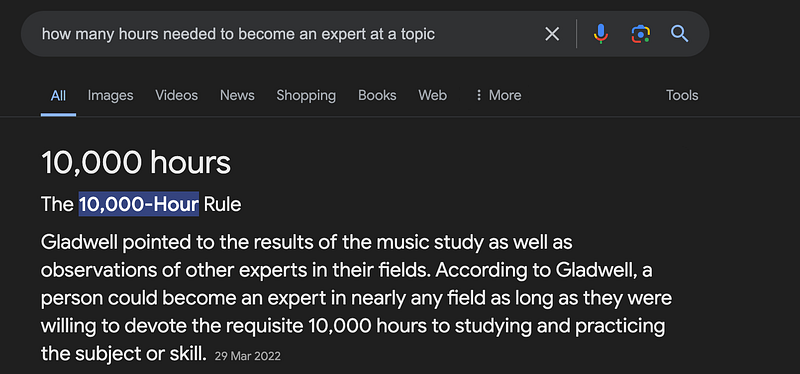
Task: Open Google Lens image search icon
Action: click(640, 34)
